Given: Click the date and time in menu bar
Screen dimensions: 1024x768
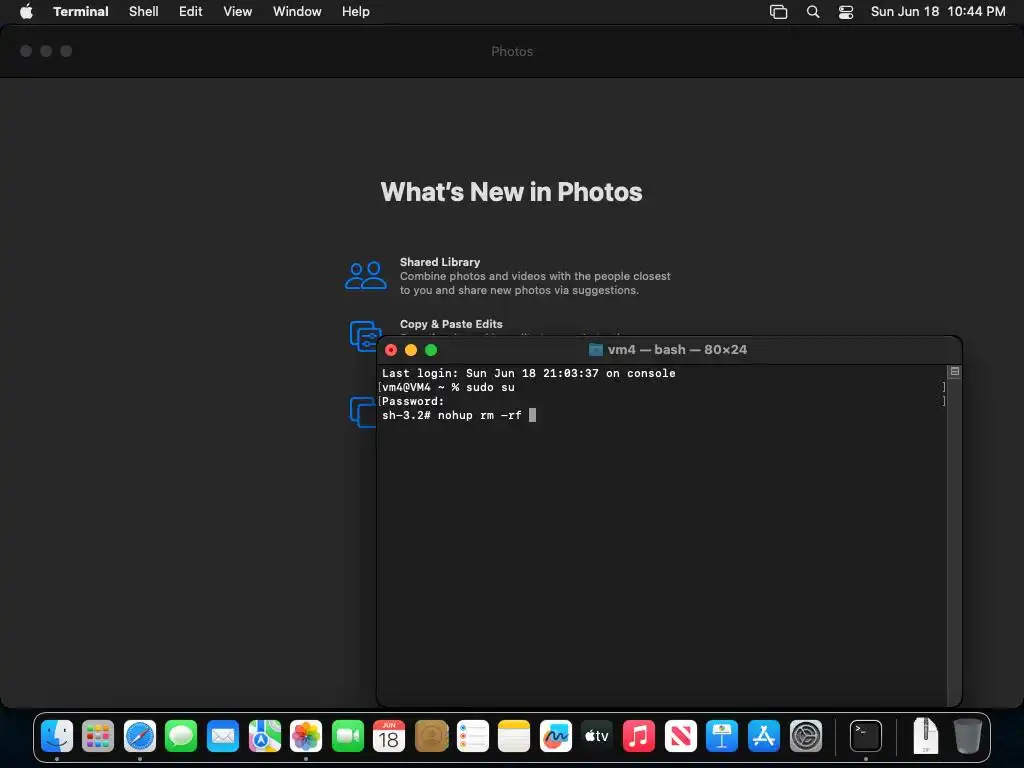Looking at the screenshot, I should coord(938,11).
